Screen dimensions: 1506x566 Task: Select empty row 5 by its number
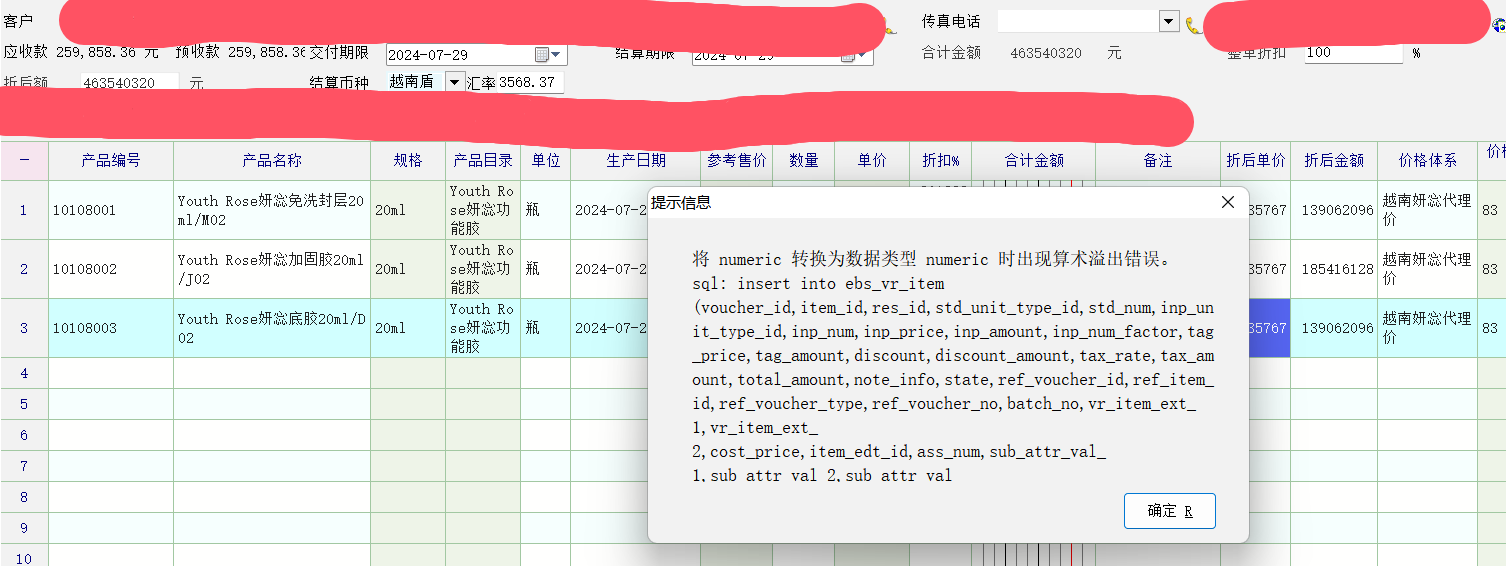(24, 405)
